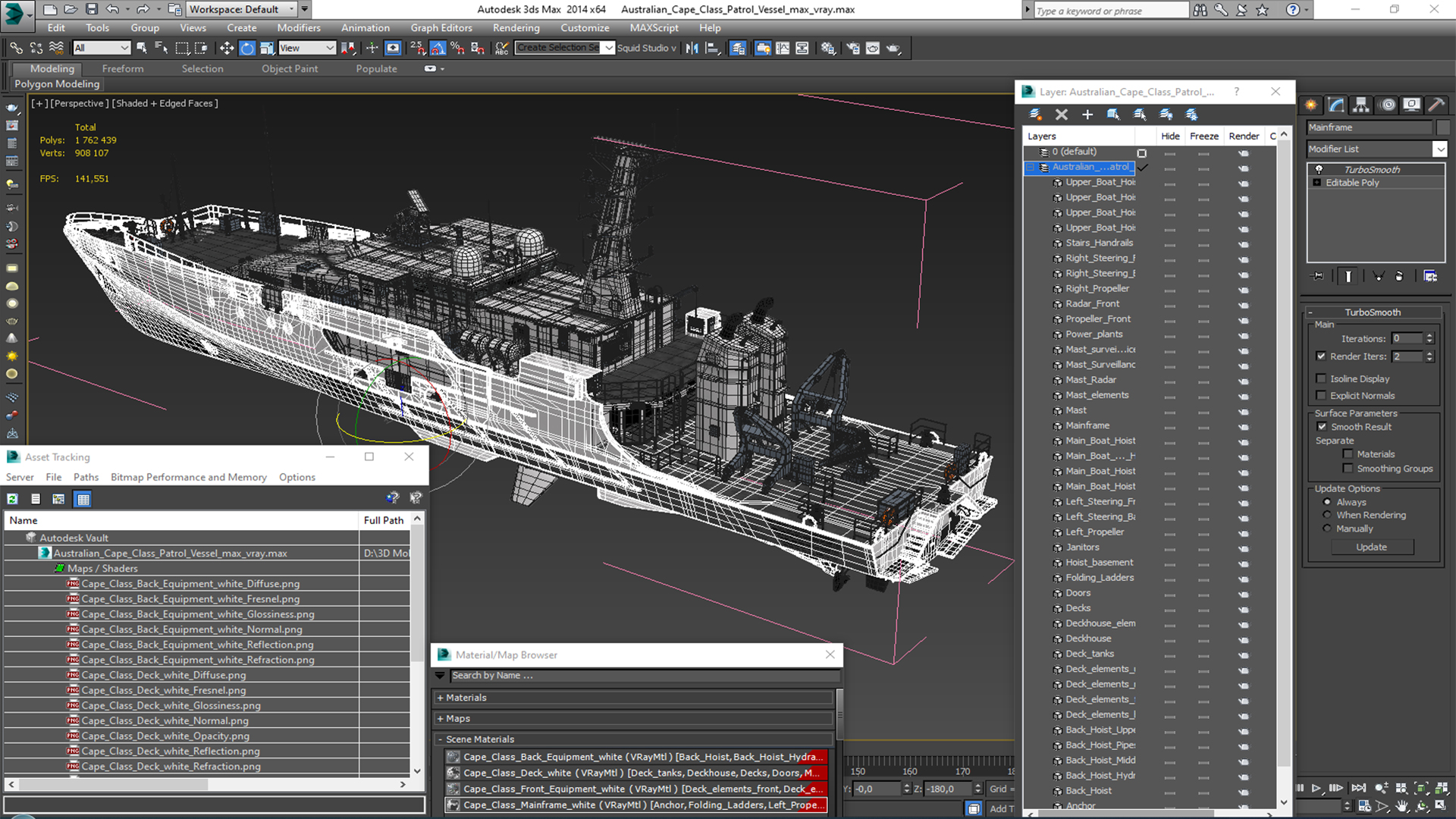Switch to the Freeform ribbon tab
Screen dimensions: 1456x819
[x=123, y=69]
